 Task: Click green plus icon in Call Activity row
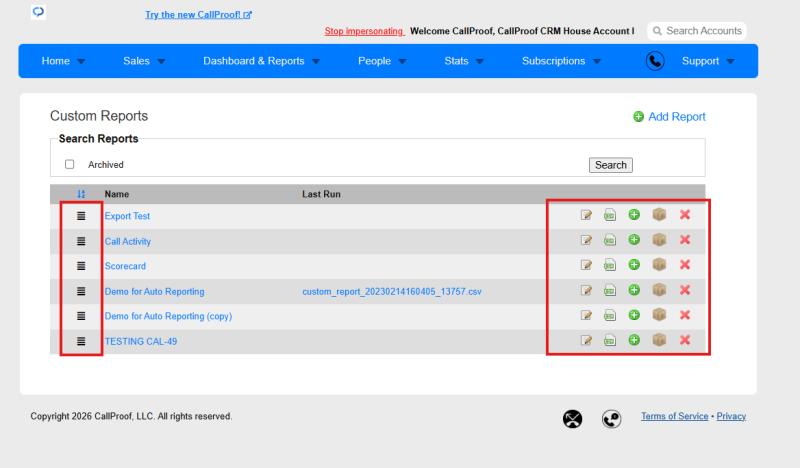[x=634, y=239]
